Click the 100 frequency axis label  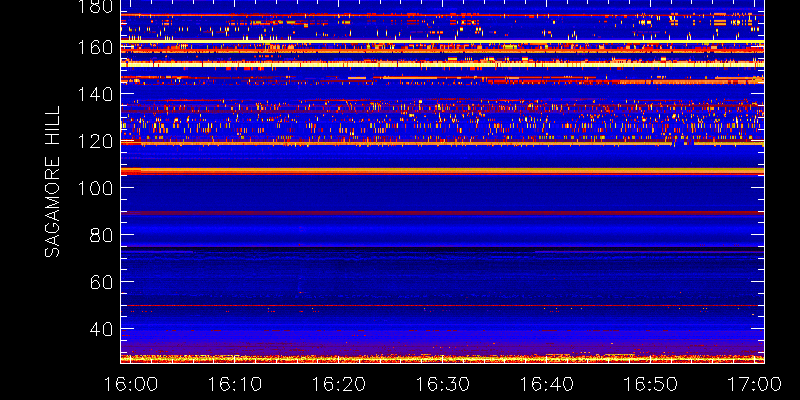(95, 188)
